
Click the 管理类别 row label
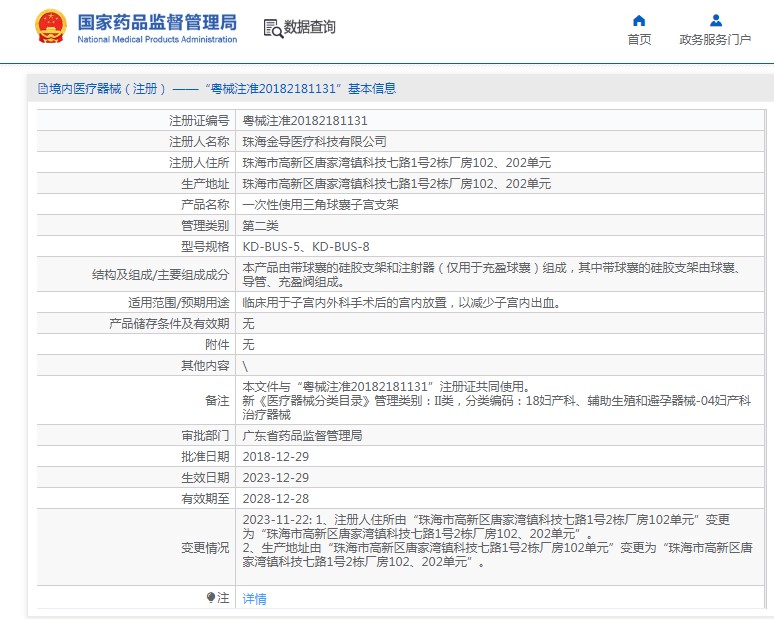coord(205,226)
